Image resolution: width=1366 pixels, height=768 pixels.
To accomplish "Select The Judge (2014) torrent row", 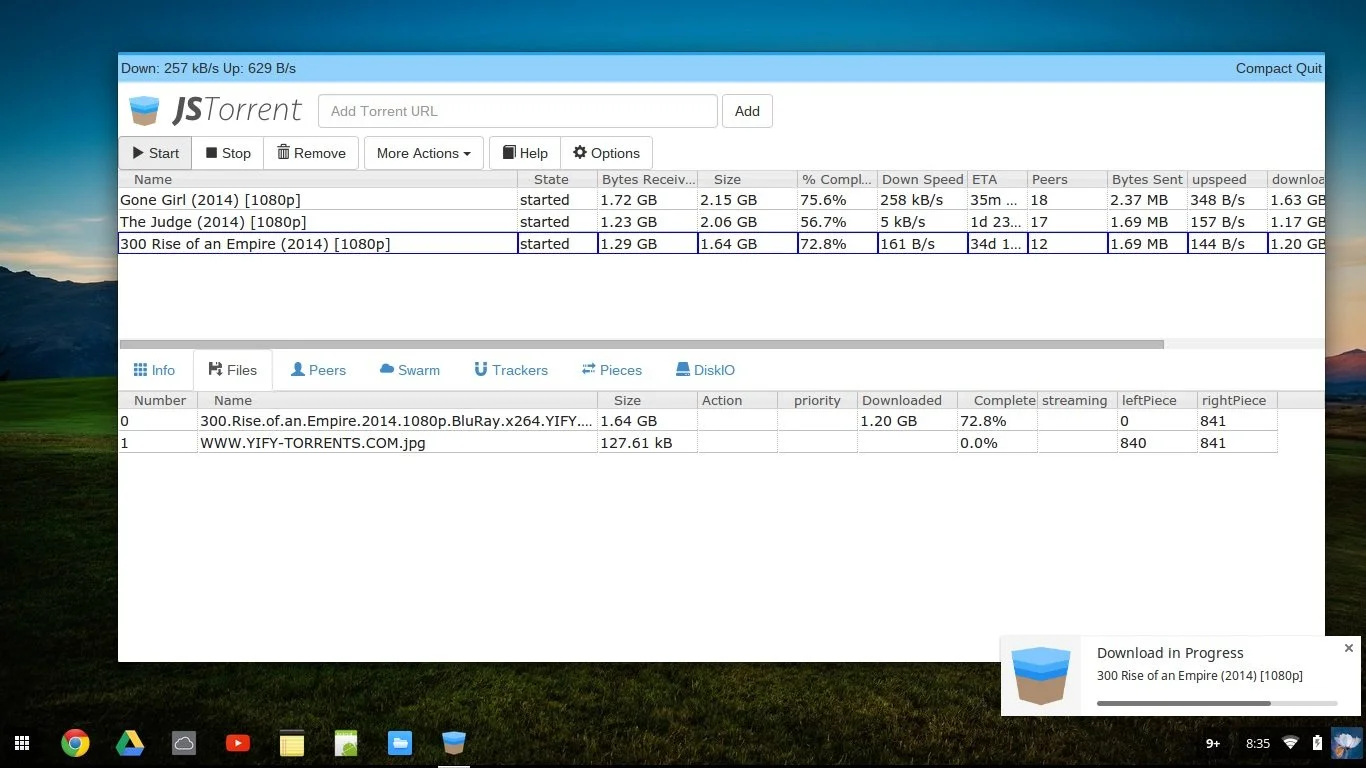I will pos(721,222).
